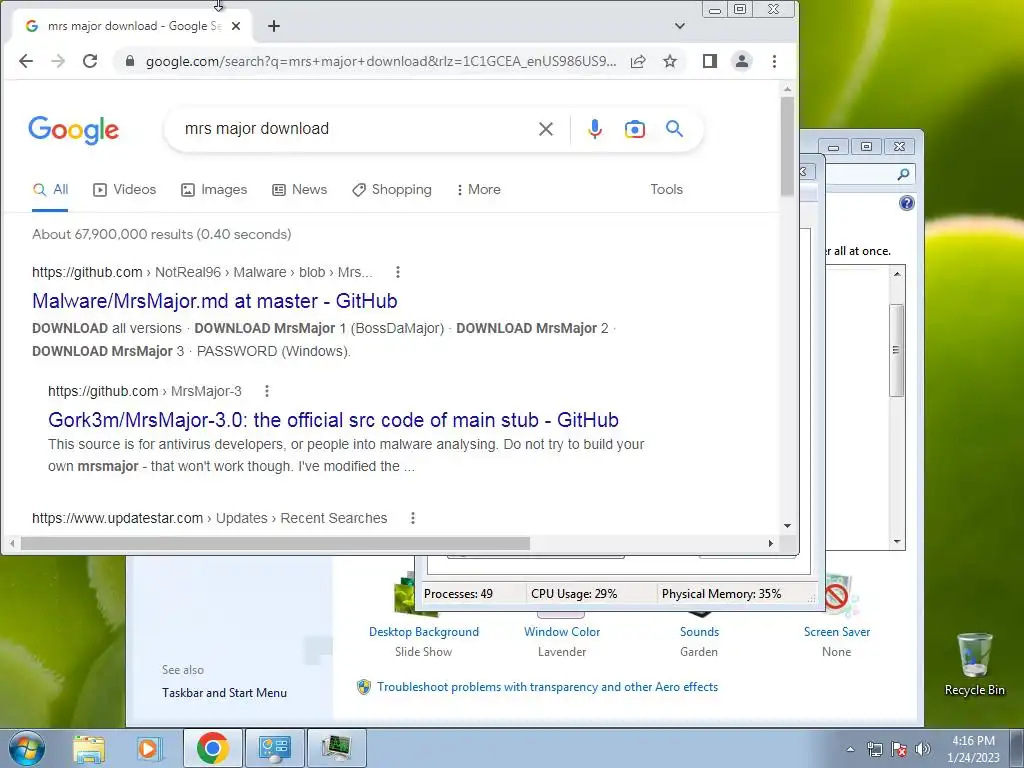
Task: Switch to Chrome taskbar button
Action: tap(212, 748)
